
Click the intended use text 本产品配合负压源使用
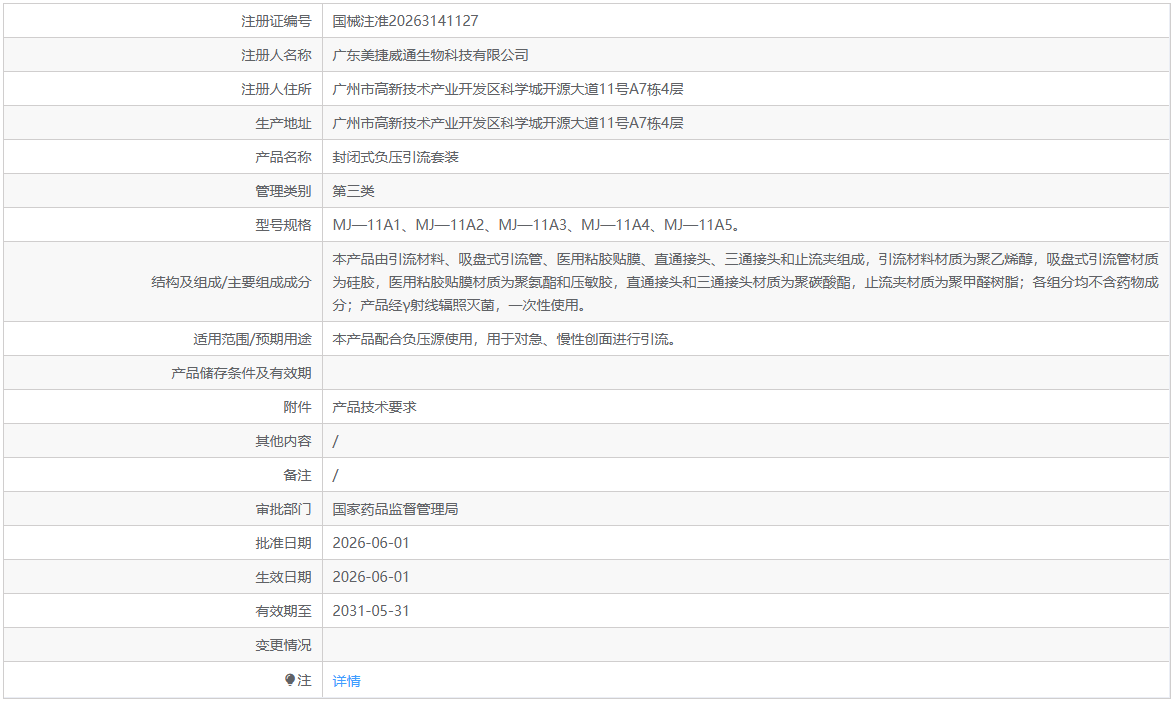[506, 339]
